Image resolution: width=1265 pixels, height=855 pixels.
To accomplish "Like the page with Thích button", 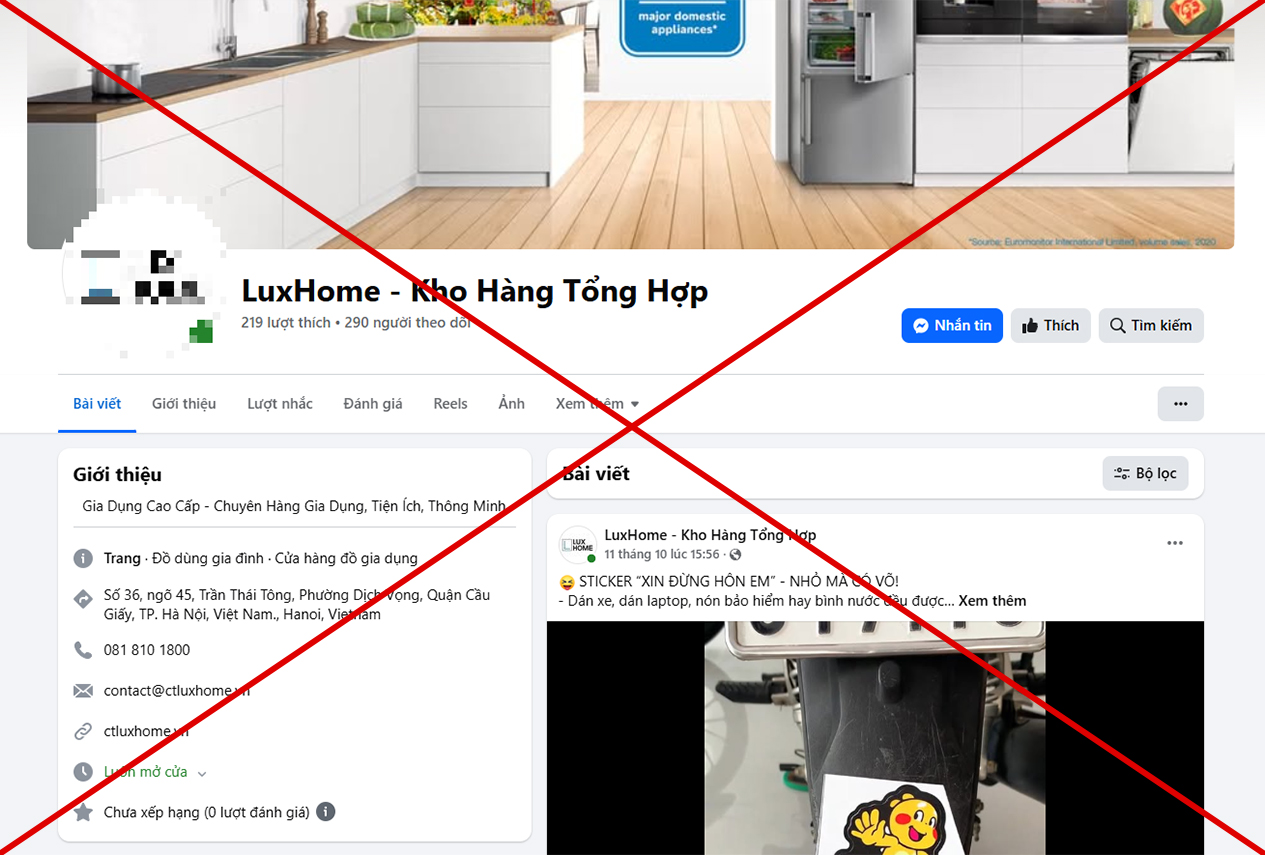I will (x=1051, y=326).
